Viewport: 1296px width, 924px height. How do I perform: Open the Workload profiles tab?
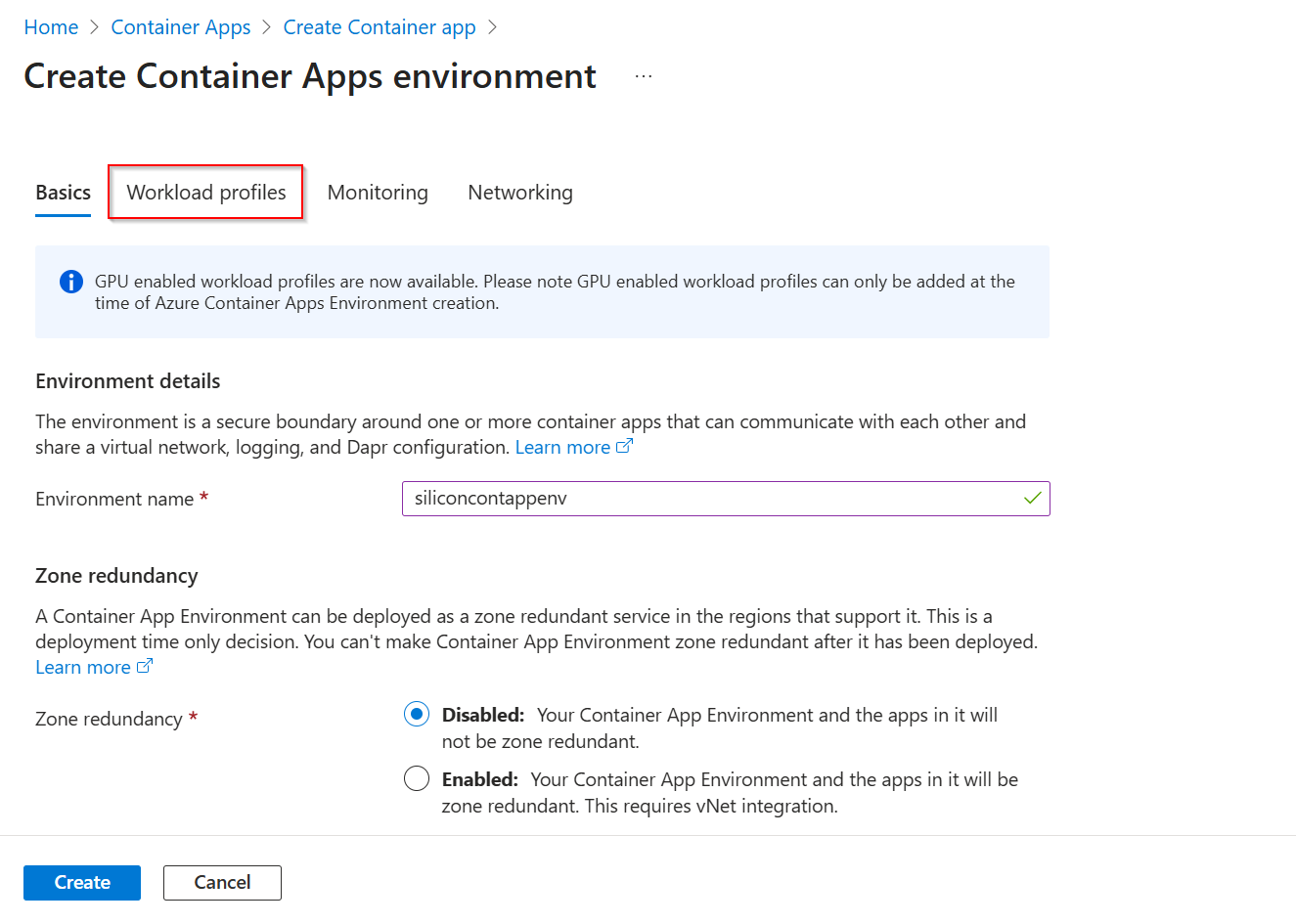(204, 192)
